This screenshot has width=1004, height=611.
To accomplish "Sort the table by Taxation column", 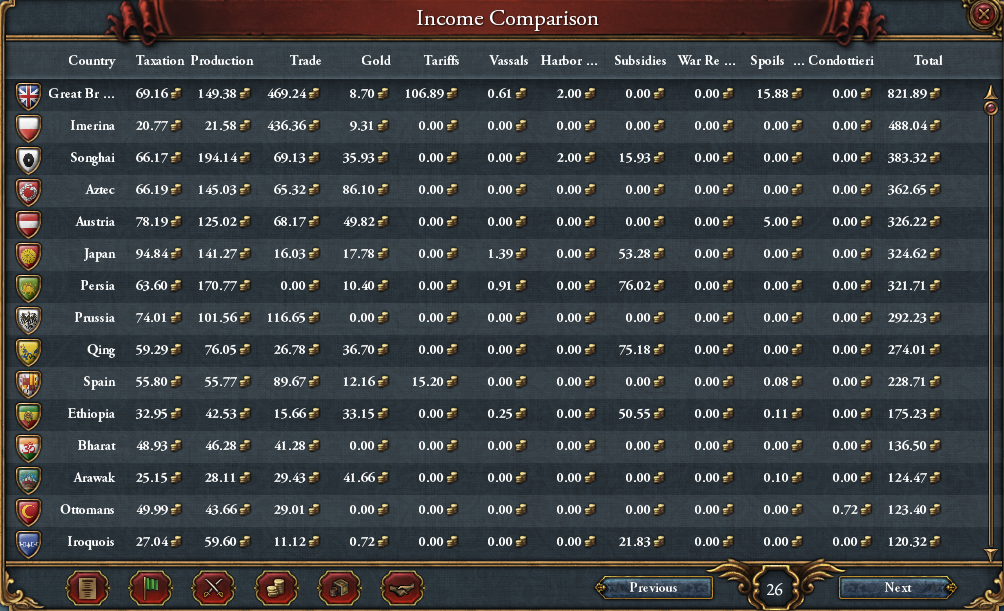I will (159, 60).
